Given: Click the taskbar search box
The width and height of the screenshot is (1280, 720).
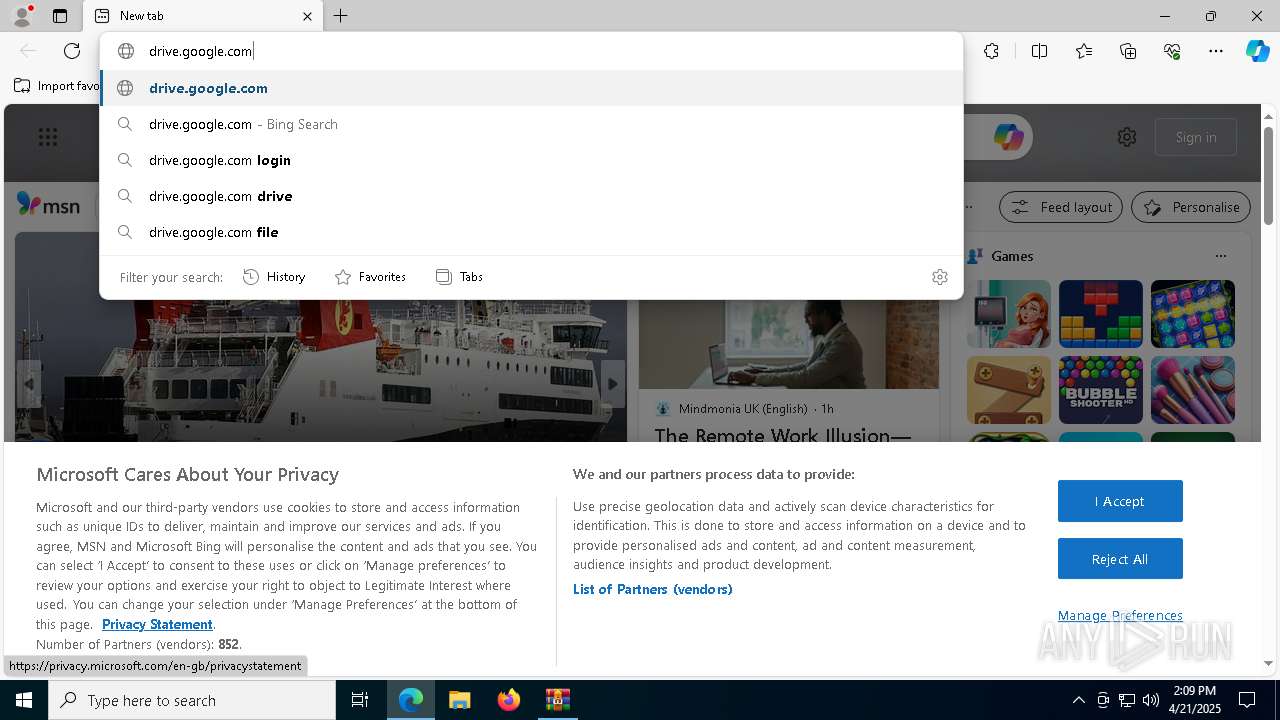Looking at the screenshot, I should 192,700.
